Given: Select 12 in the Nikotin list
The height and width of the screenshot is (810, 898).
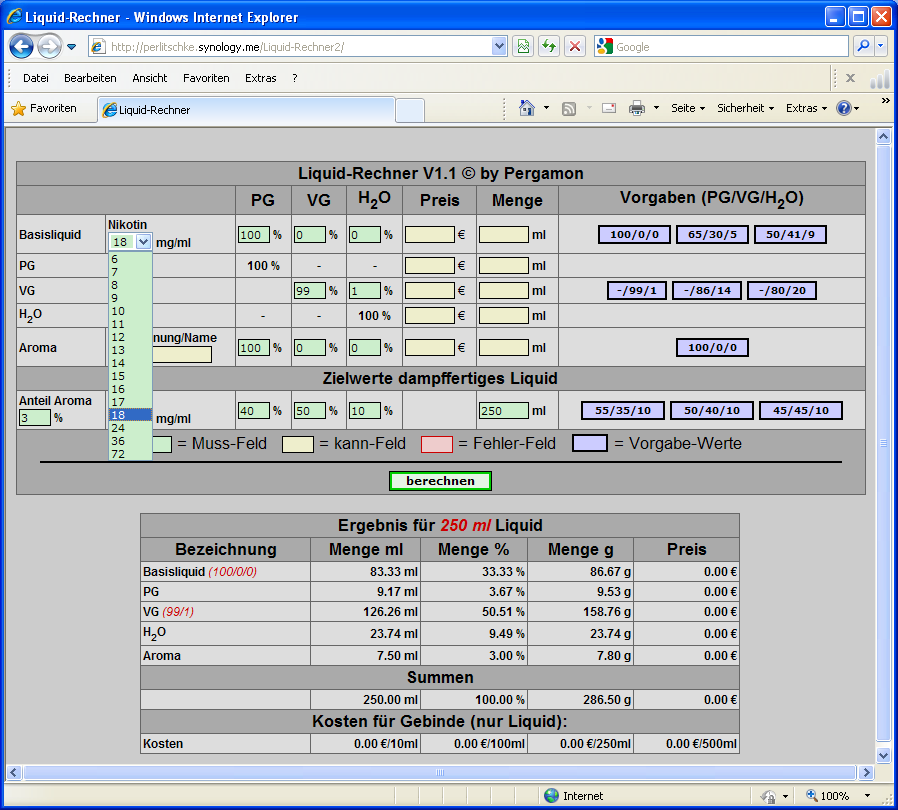Looking at the screenshot, I should (x=130, y=337).
